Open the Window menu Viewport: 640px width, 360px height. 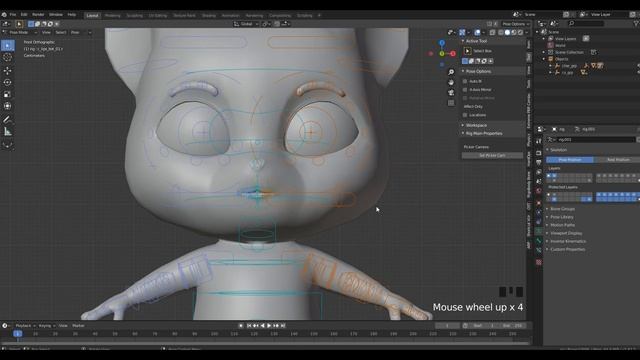(56, 15)
